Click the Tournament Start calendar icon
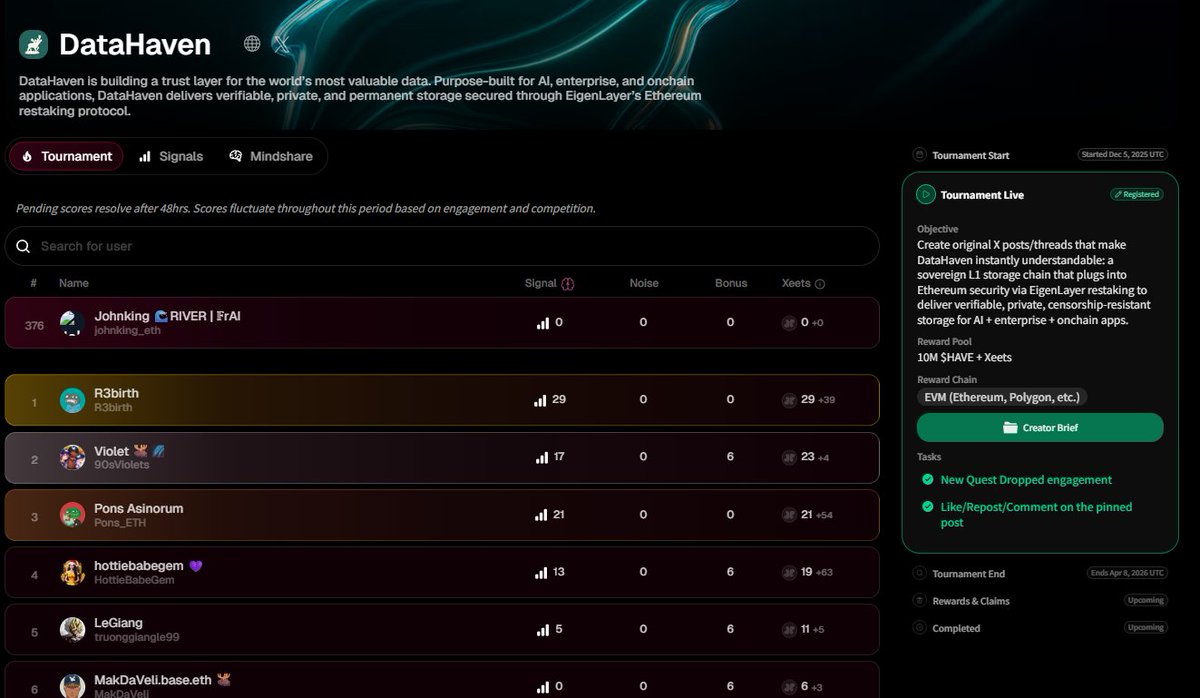This screenshot has height=698, width=1200. [x=919, y=155]
